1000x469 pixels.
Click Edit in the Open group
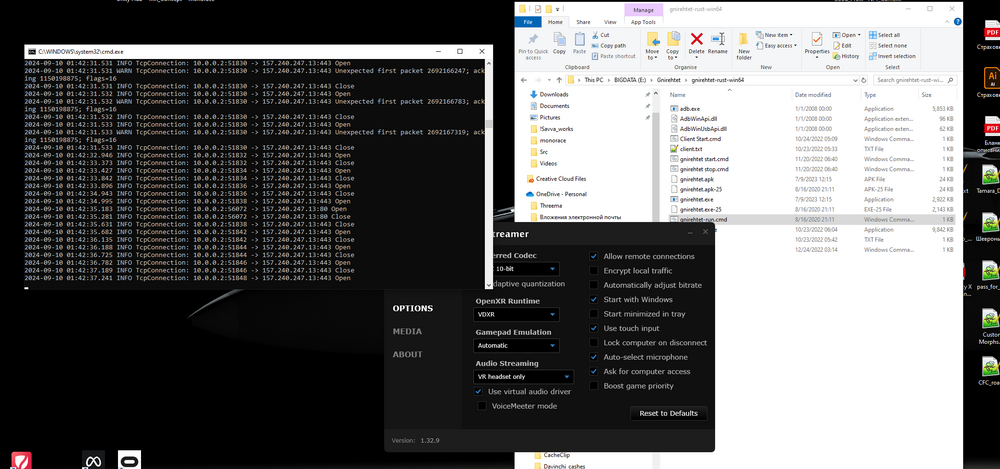(x=842, y=46)
